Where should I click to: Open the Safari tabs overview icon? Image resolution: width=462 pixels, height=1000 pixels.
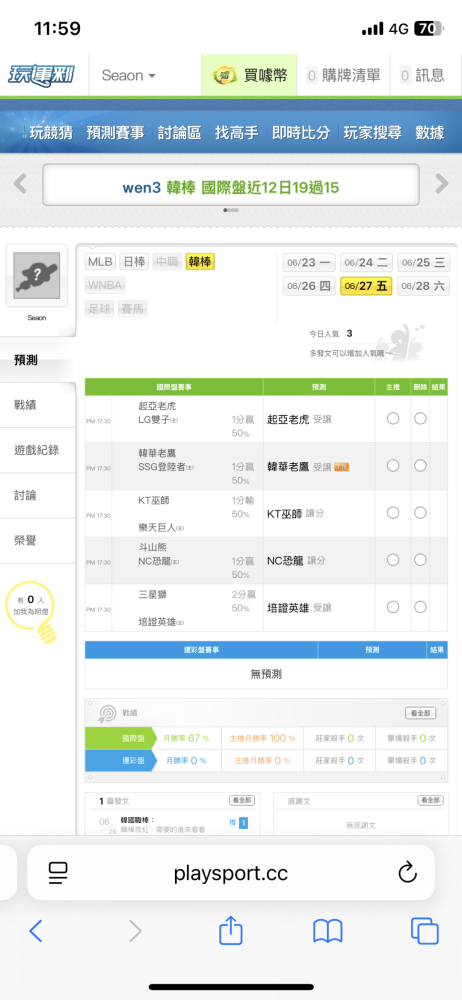[424, 931]
